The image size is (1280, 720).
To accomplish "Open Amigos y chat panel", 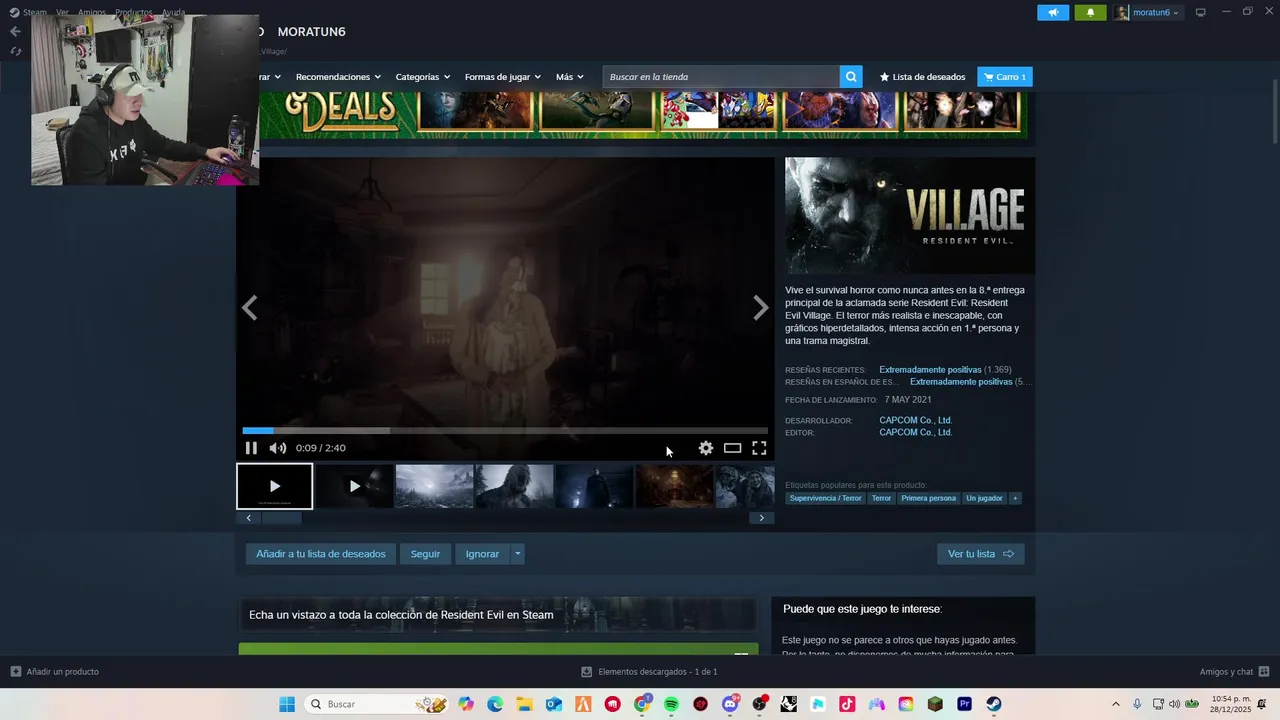I will click(x=1234, y=672).
